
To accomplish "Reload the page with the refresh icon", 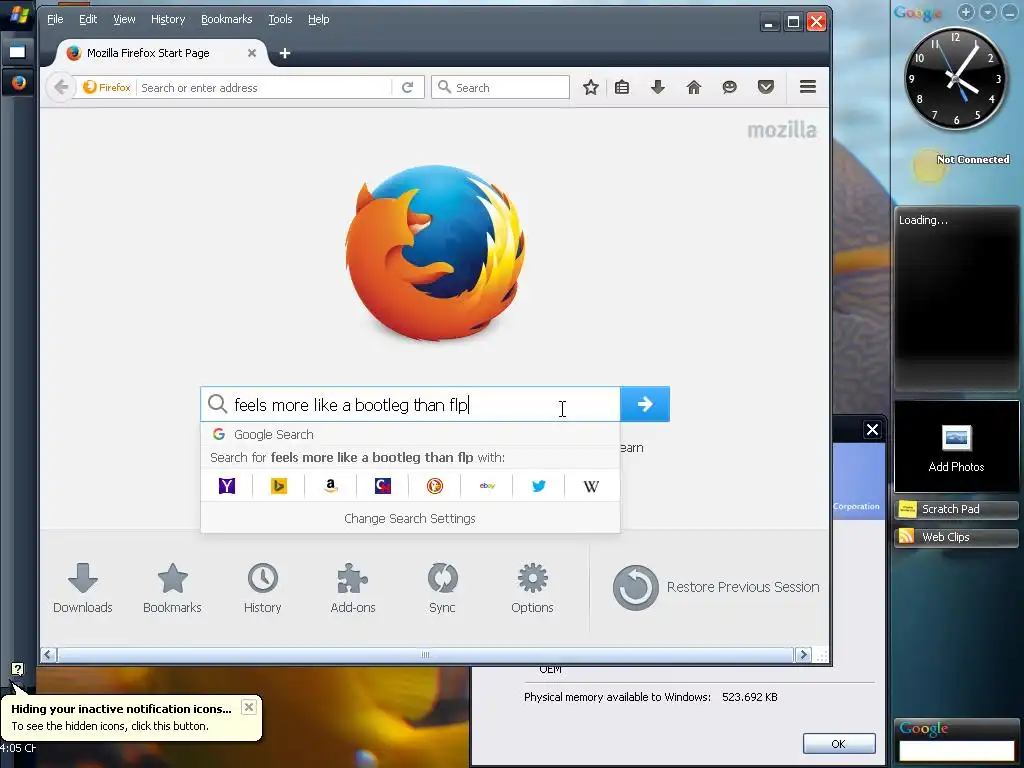I will coord(408,87).
